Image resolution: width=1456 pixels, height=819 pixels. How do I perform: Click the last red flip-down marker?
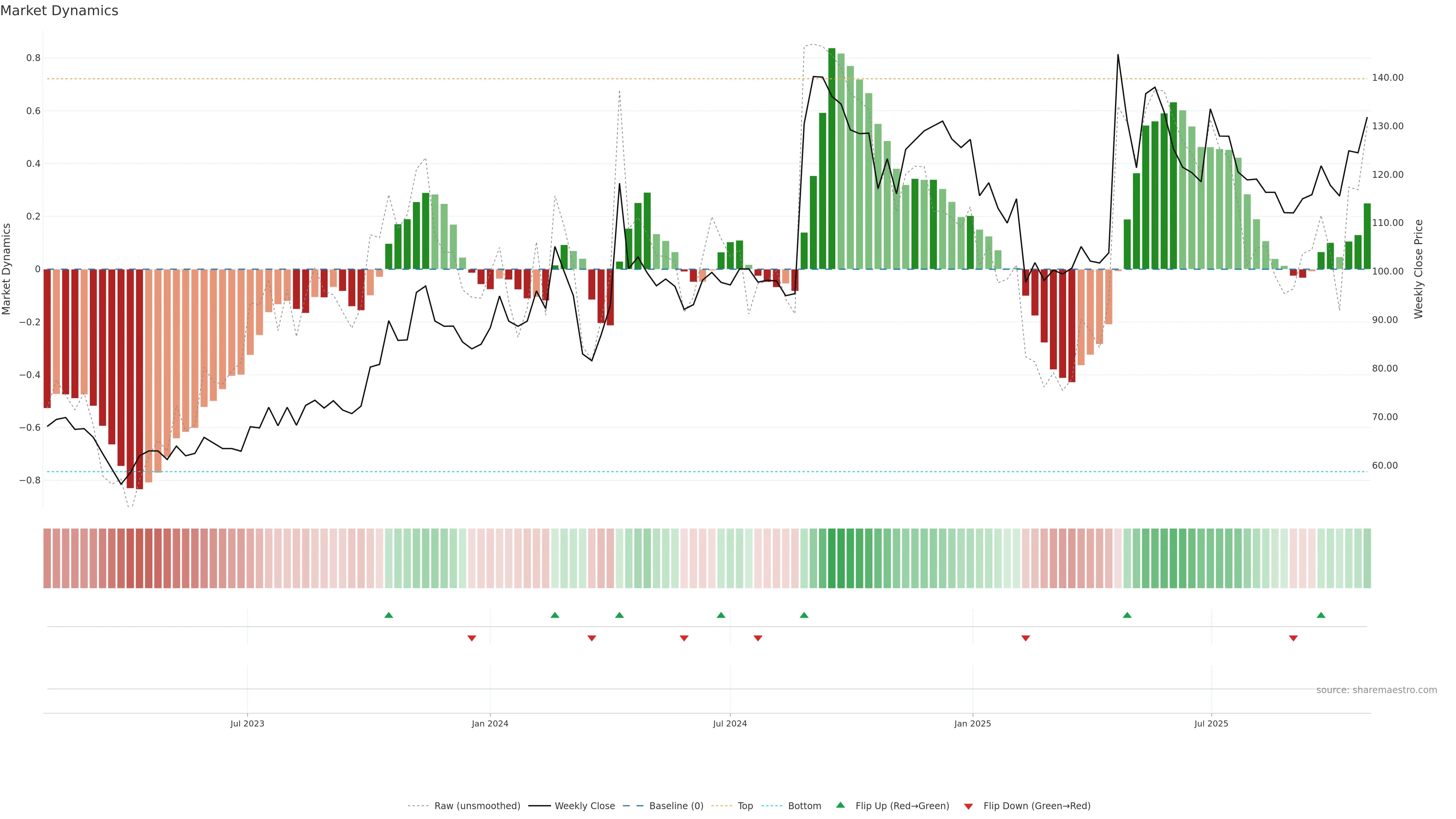click(1293, 638)
